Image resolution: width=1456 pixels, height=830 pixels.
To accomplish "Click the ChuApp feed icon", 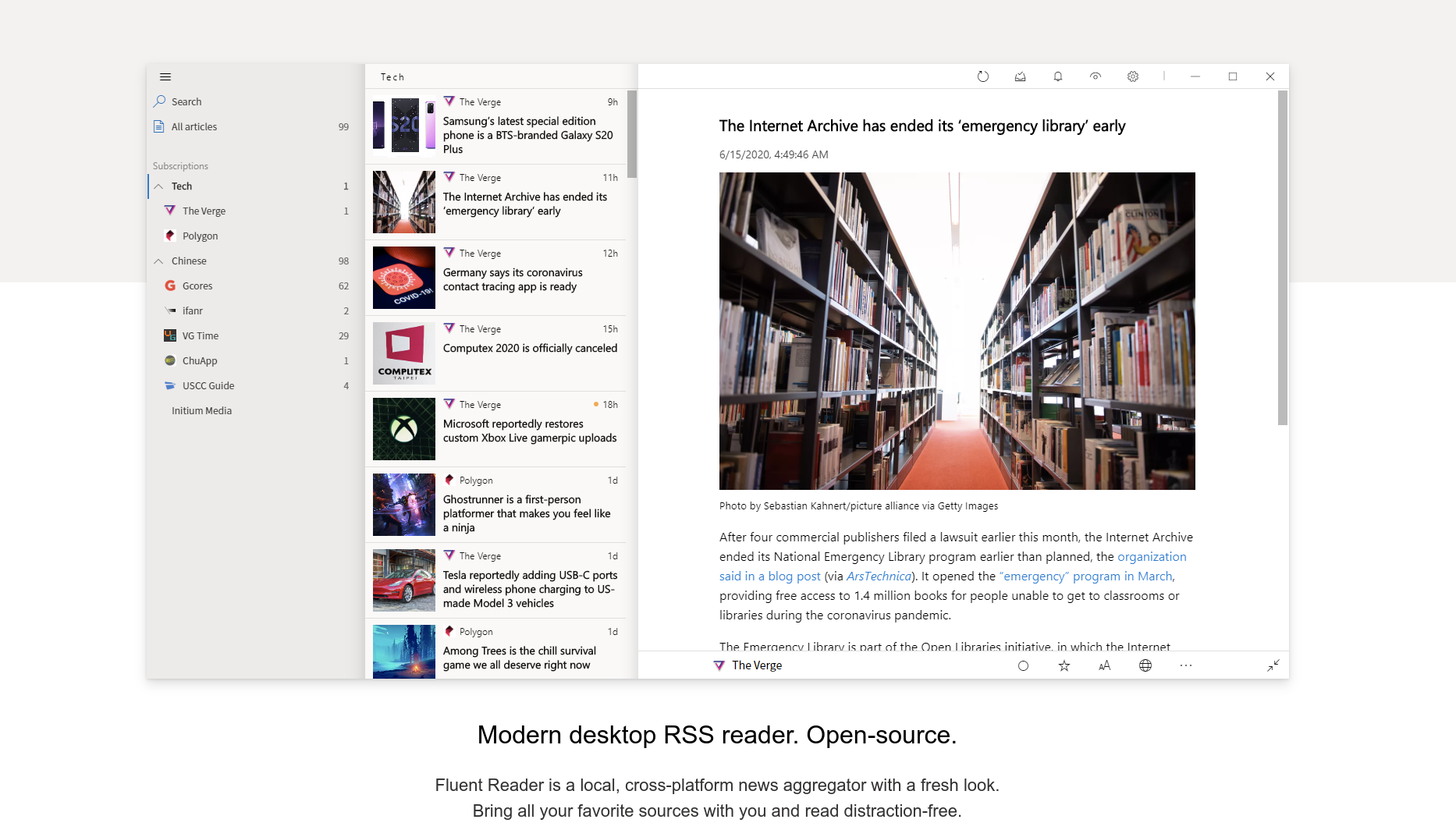I will pyautogui.click(x=170, y=361).
